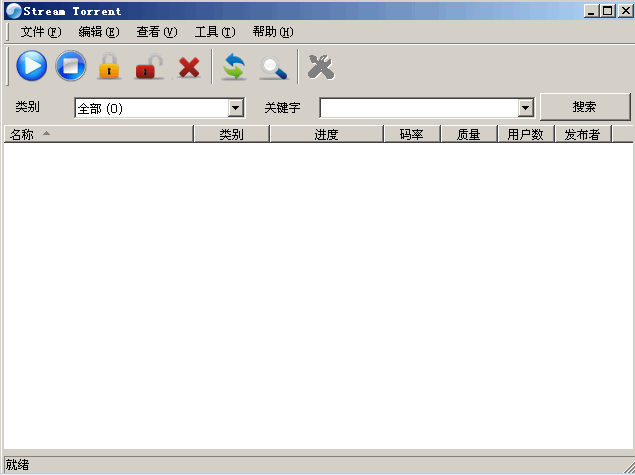
Task: Sort by the 进度 column header
Action: (x=326, y=134)
